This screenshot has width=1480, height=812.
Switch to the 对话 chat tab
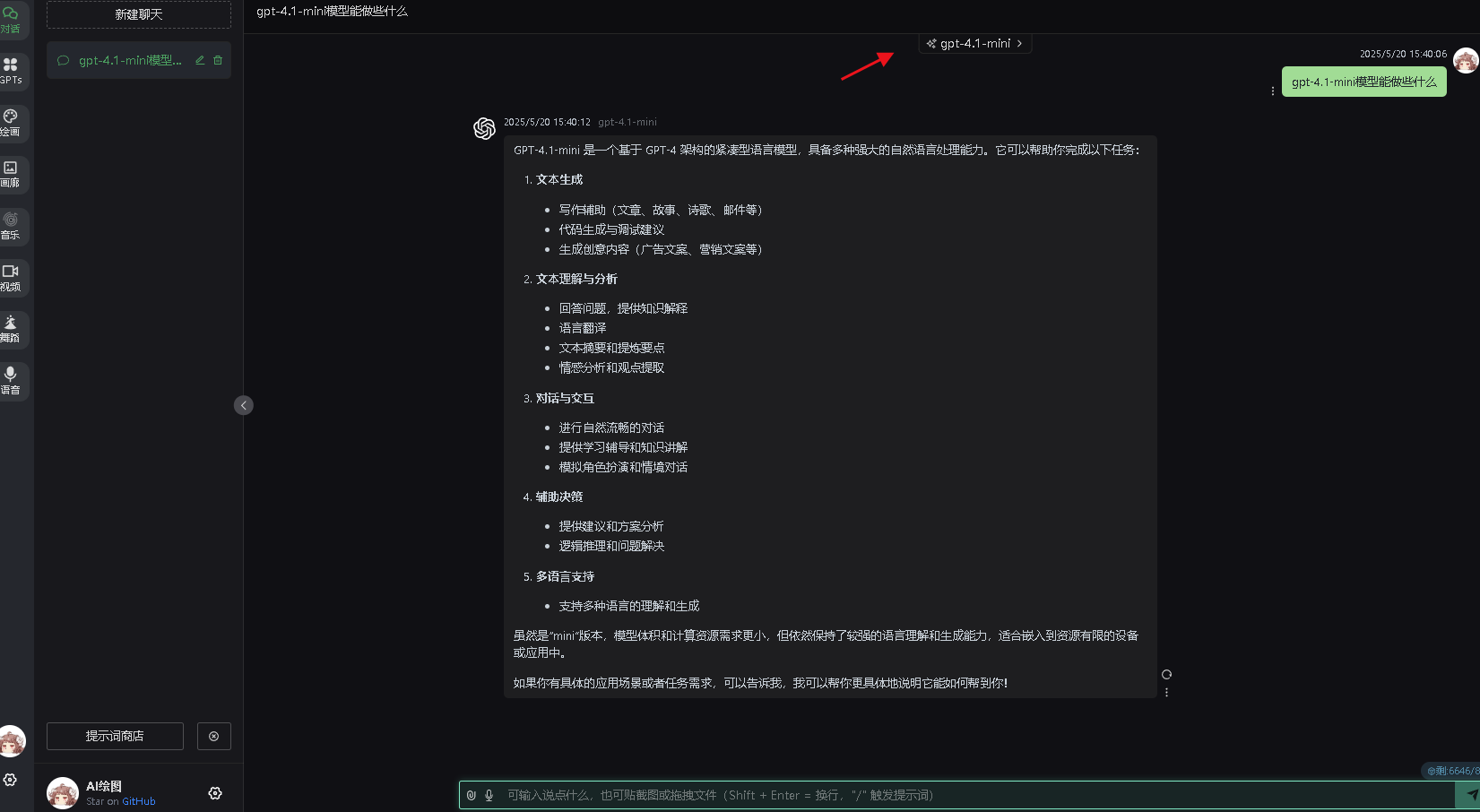pos(12,20)
